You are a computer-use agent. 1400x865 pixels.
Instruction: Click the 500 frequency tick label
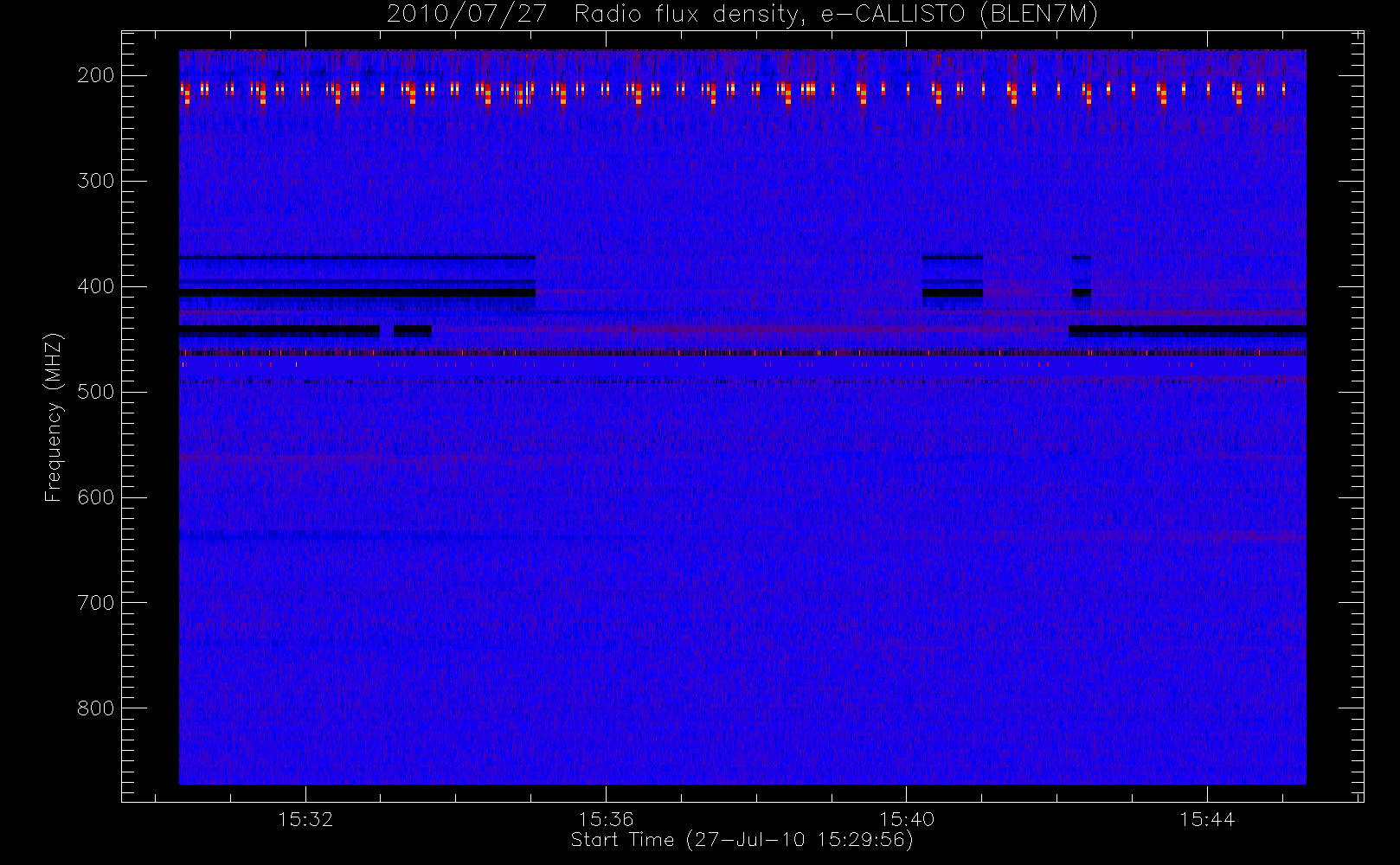click(x=95, y=392)
